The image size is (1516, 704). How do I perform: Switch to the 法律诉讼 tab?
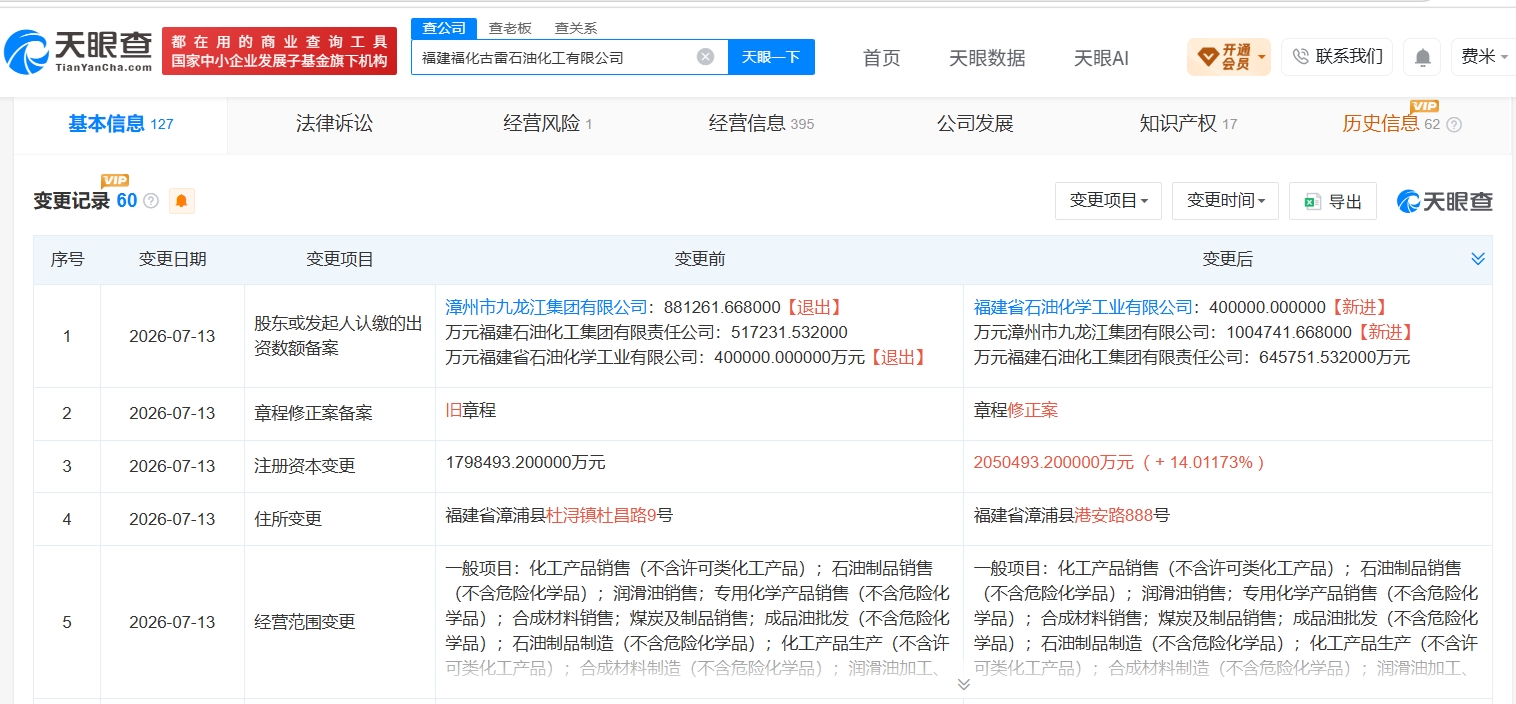[x=334, y=124]
